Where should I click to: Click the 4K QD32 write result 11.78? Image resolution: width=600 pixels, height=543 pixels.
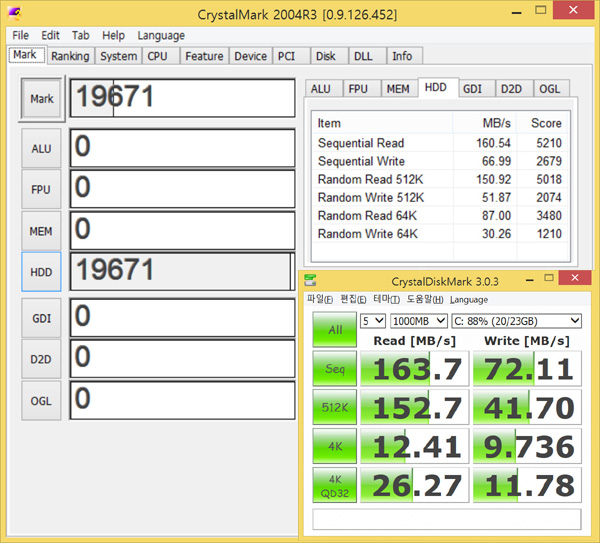[527, 485]
